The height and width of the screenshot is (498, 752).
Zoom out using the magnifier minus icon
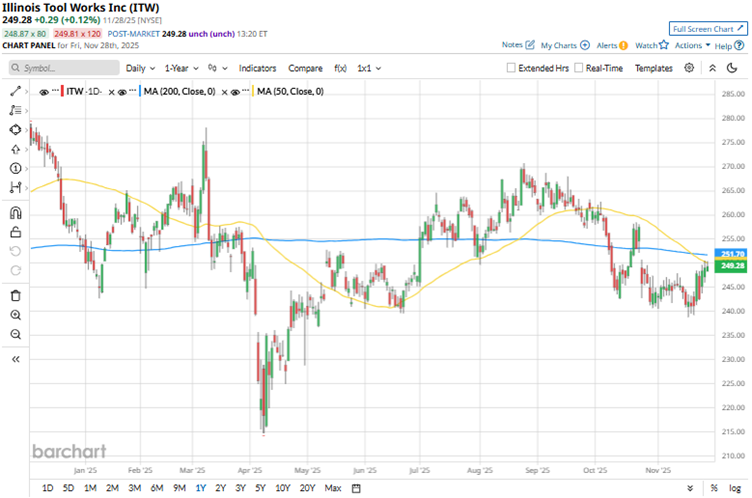click(x=16, y=334)
